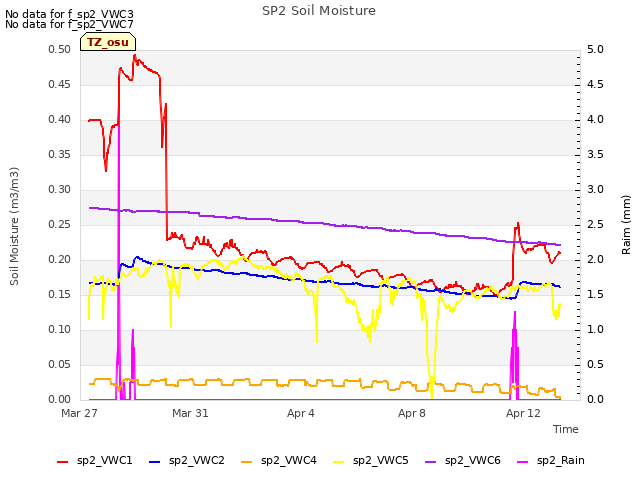
Task: Click the blue sp2_VWC2 legend swatch
Action: click(154, 462)
